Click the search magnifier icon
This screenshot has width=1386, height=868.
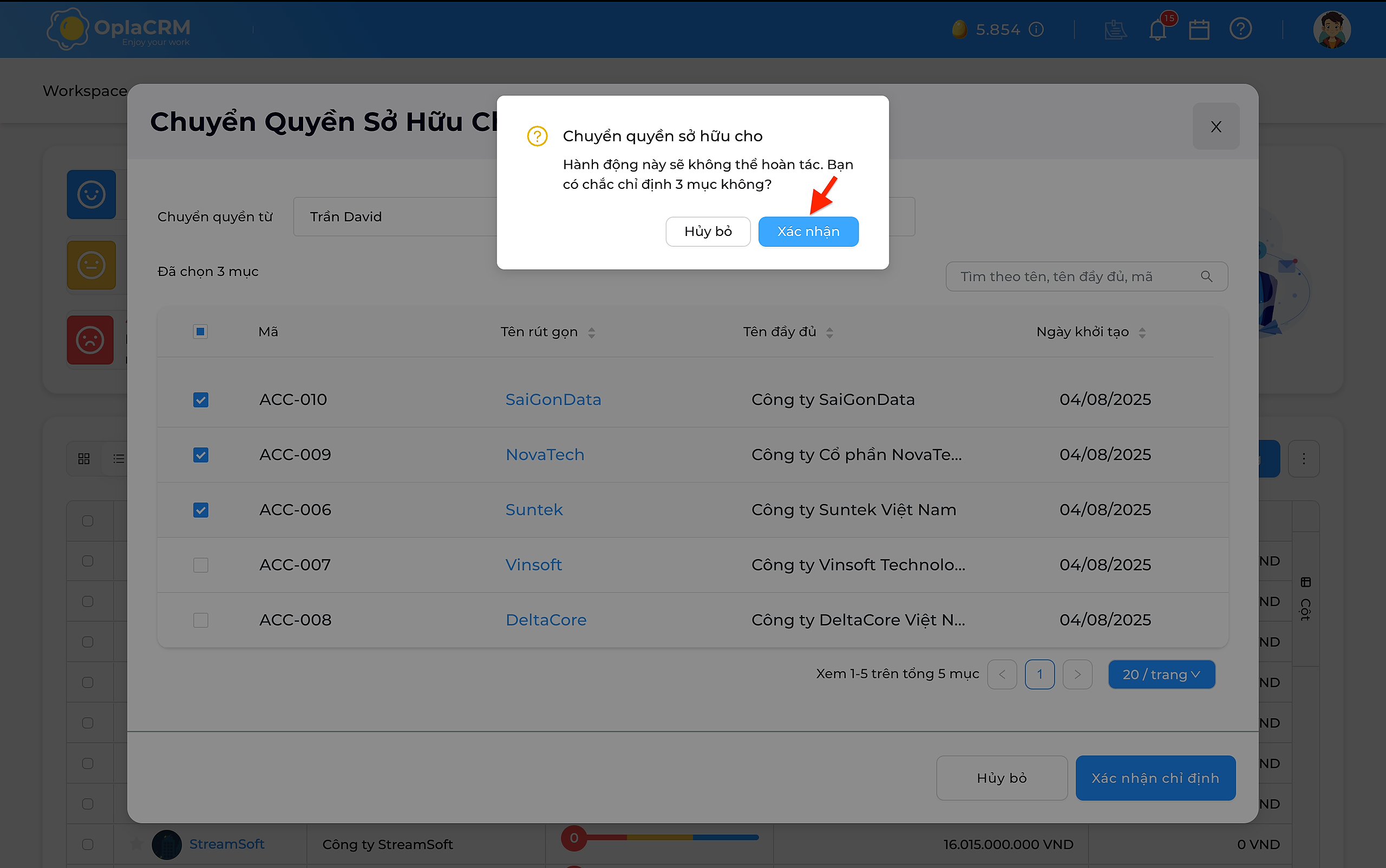pyautogui.click(x=1207, y=277)
